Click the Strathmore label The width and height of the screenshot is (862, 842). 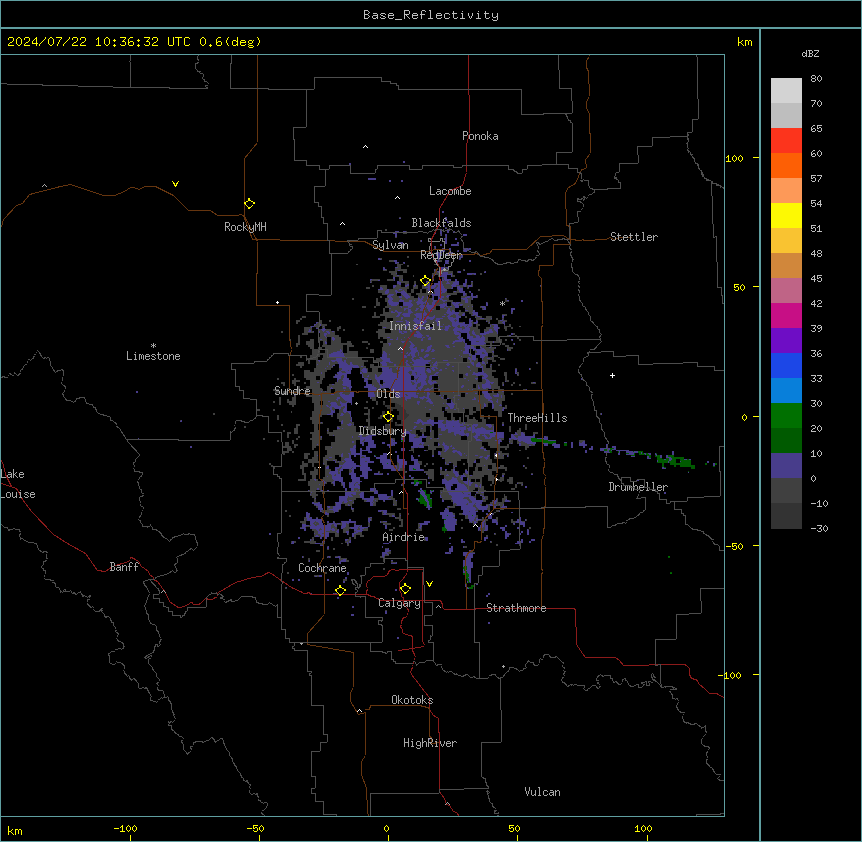click(x=516, y=608)
